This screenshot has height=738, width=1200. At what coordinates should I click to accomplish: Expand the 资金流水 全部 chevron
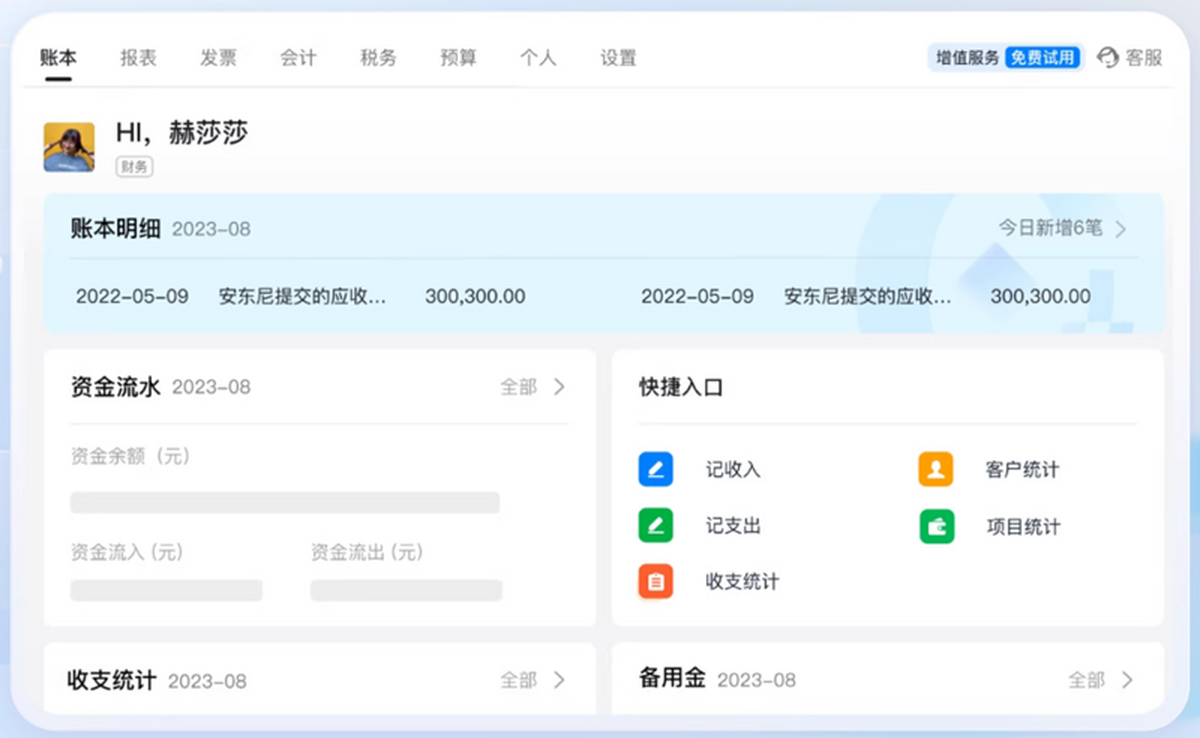[559, 387]
